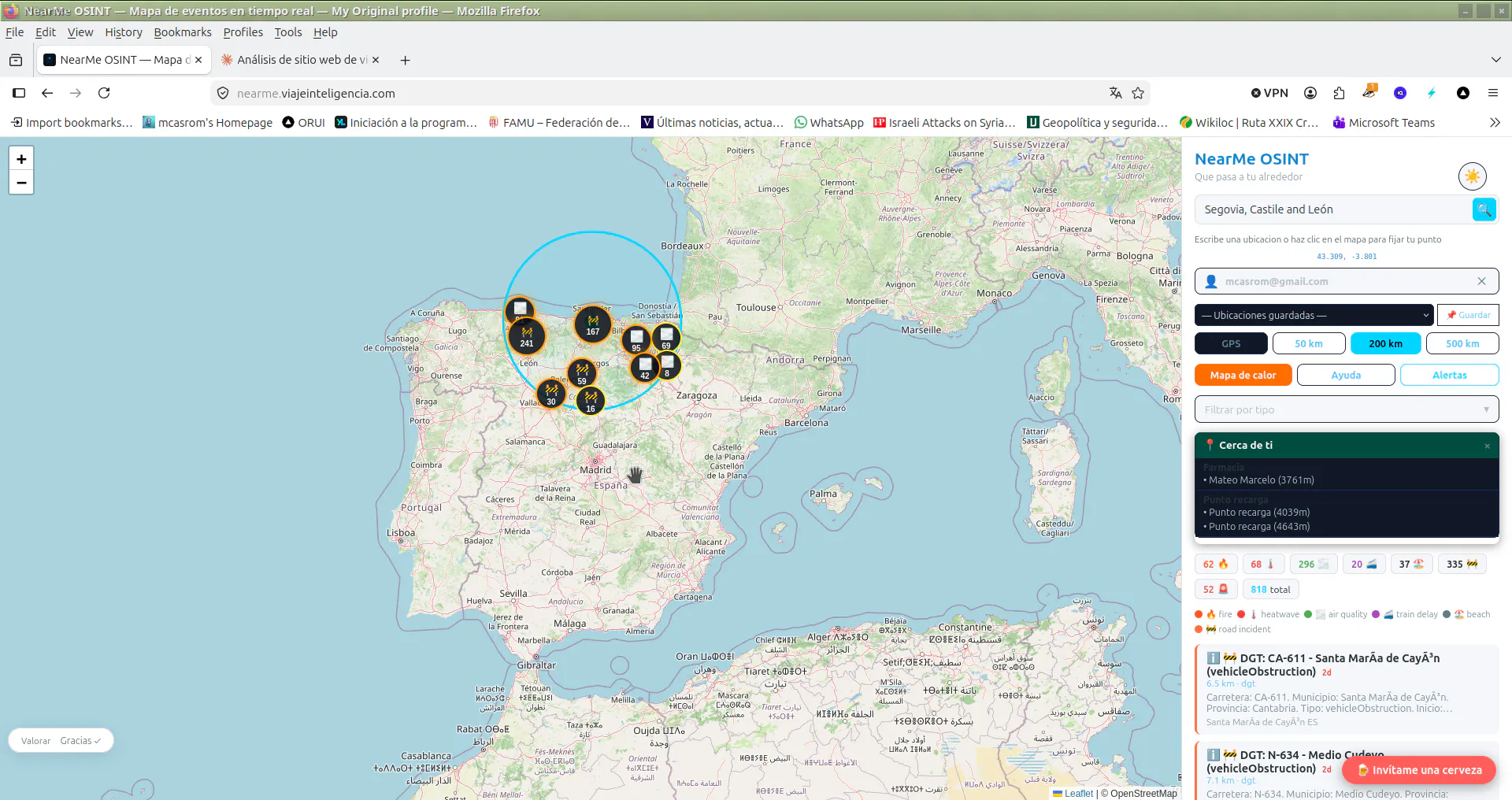The height and width of the screenshot is (800, 1512).
Task: Filter by train delay count 20
Action: tap(1364, 564)
